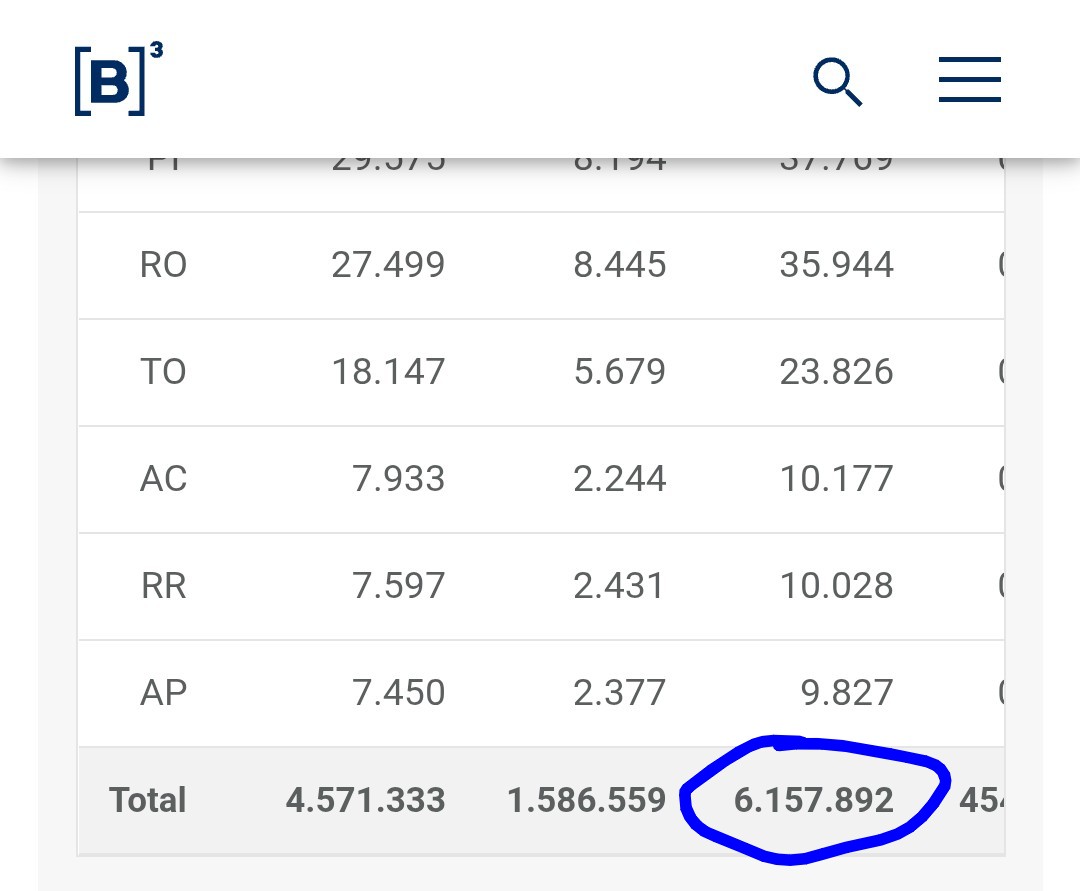1080x891 pixels.
Task: Click the AP state row label
Action: tap(163, 693)
